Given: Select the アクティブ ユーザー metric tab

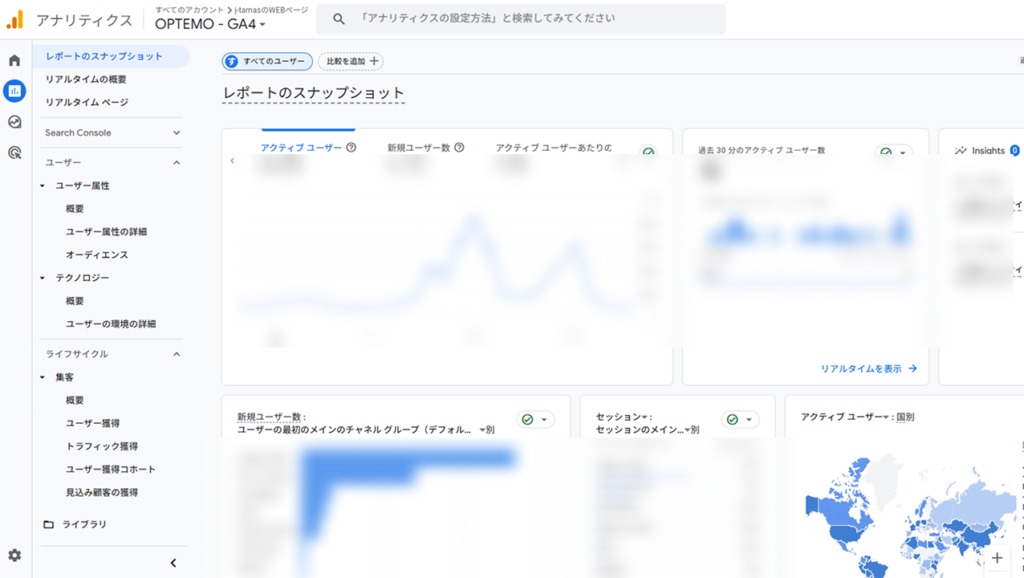Looking at the screenshot, I should (x=303, y=145).
